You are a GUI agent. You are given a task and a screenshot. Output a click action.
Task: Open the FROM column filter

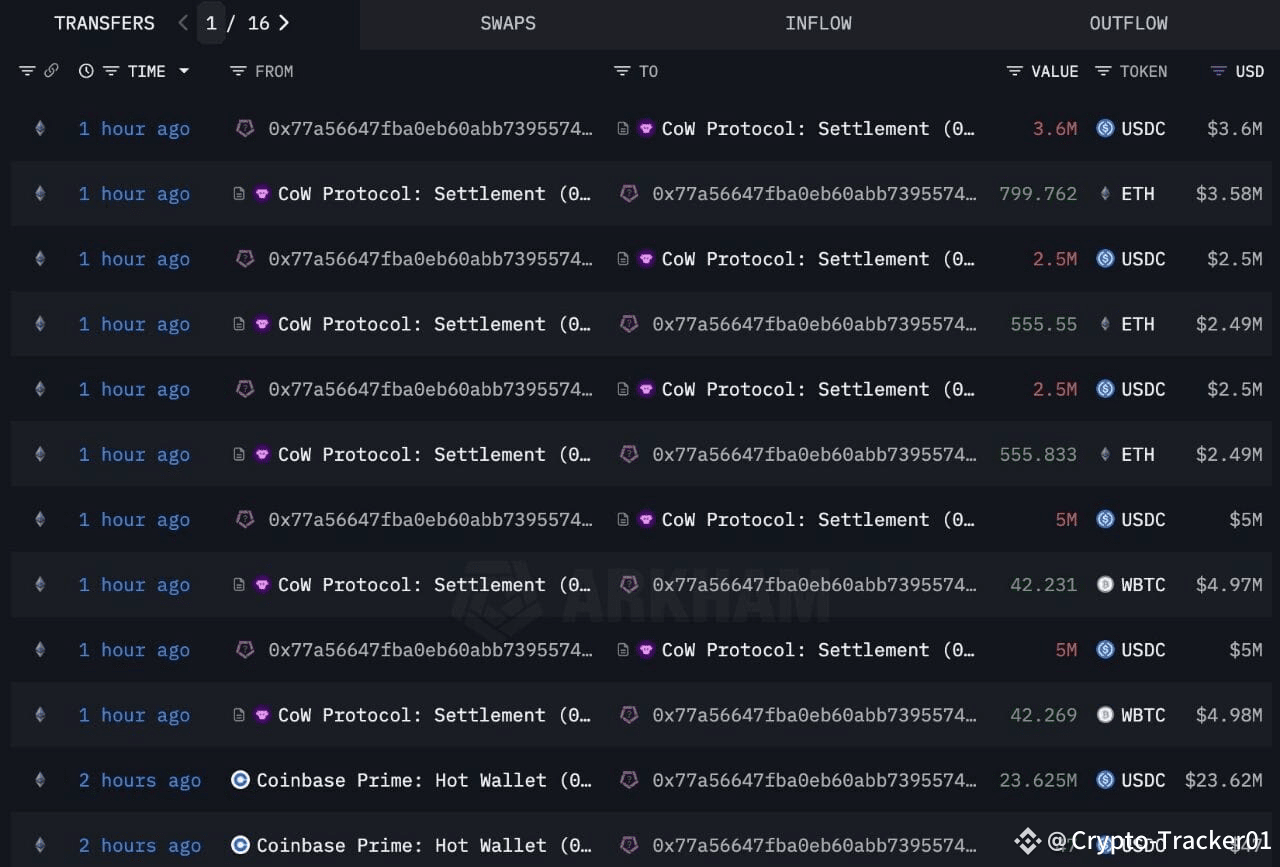(238, 71)
